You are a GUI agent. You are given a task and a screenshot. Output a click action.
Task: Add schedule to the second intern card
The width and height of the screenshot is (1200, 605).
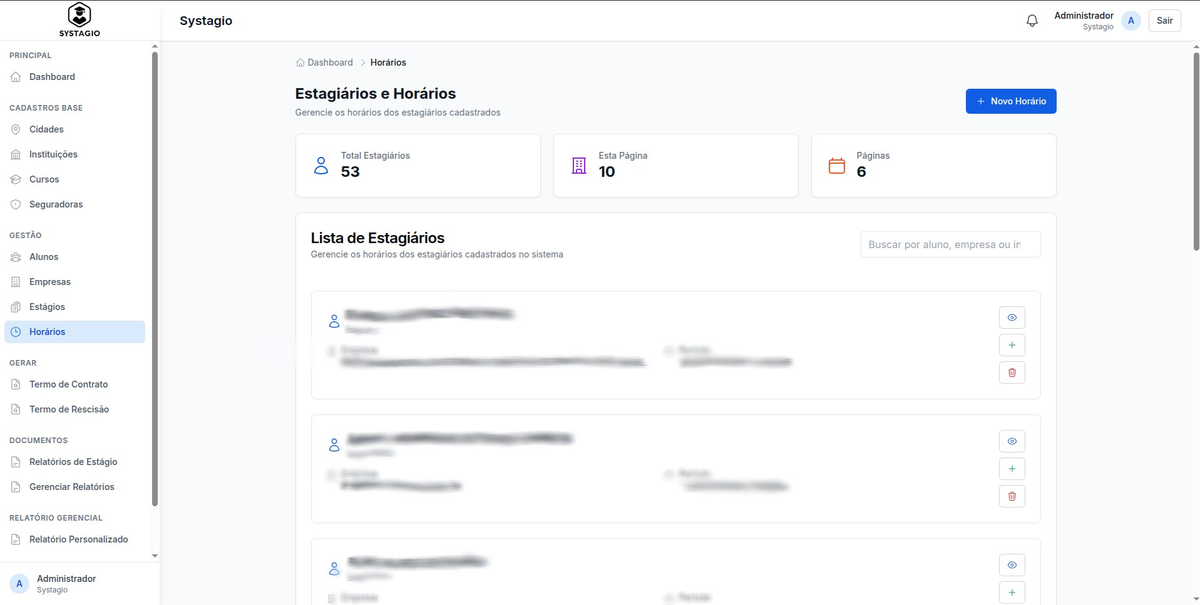pyautogui.click(x=1012, y=469)
